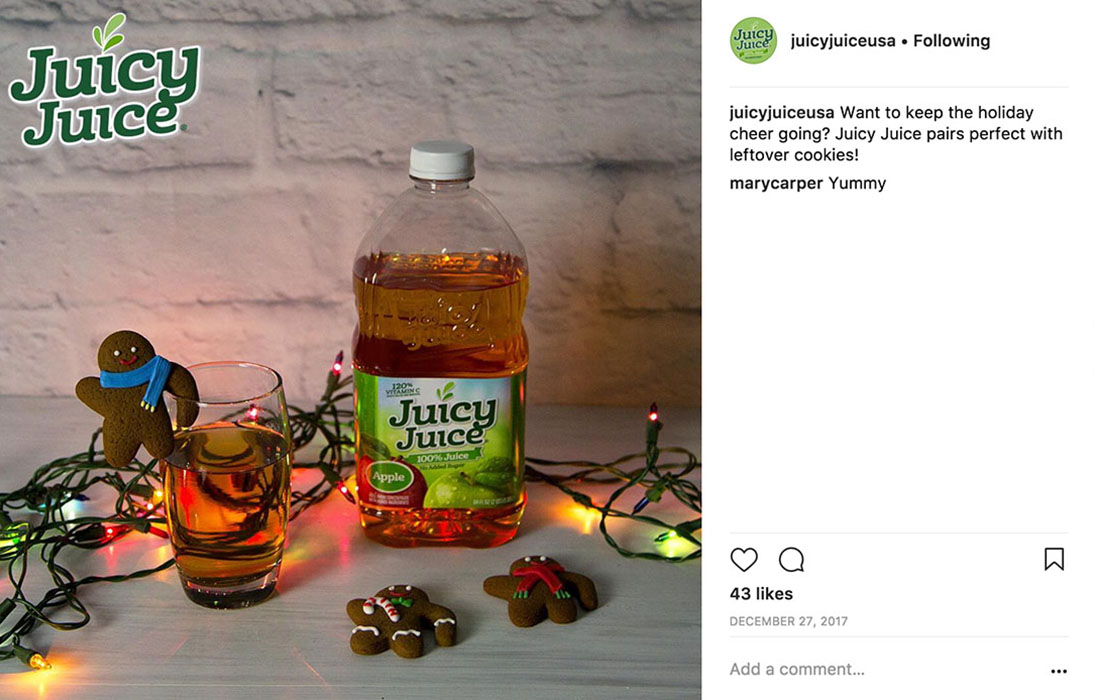This screenshot has width=1095, height=700.
Task: Open the juicyjuiceusa profile avatar
Action: (753, 41)
